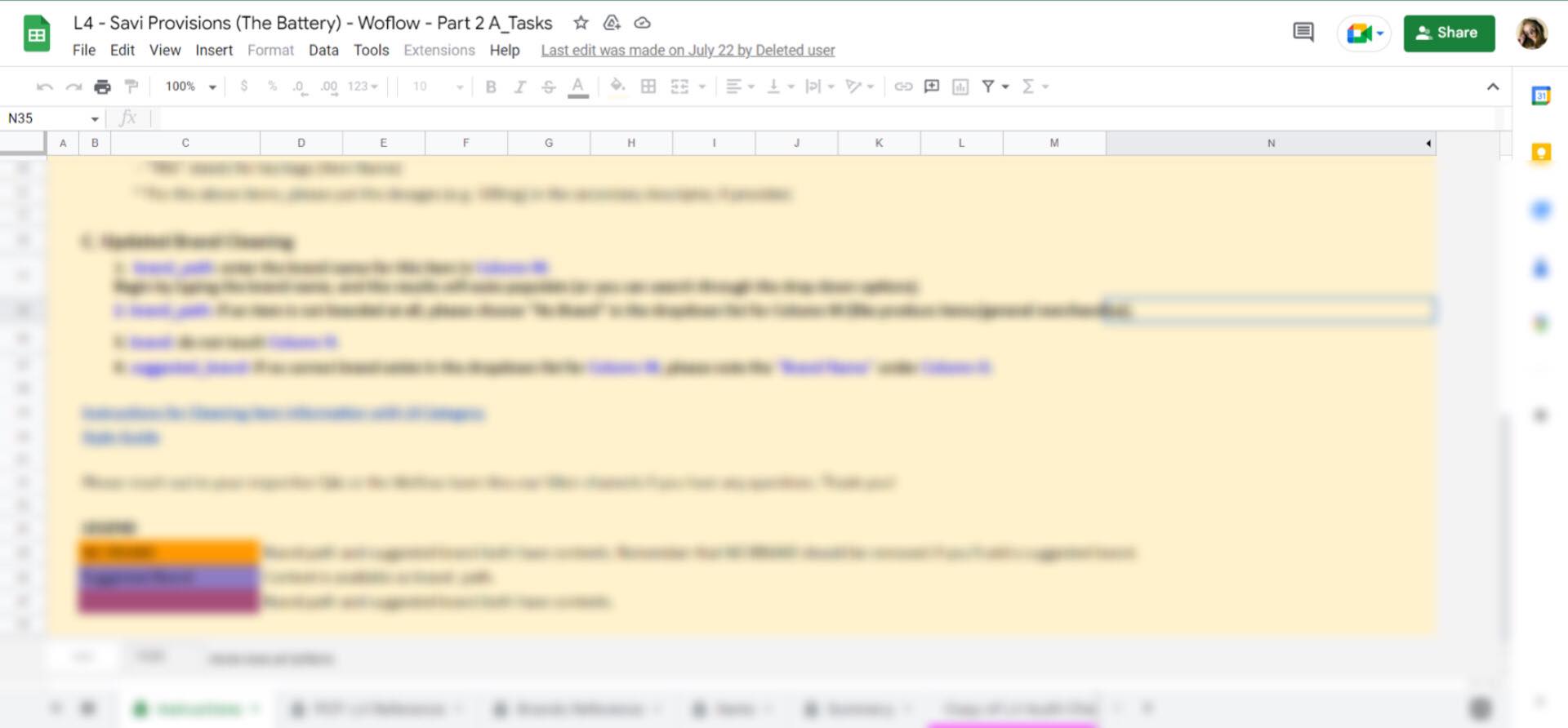Click the green Share button
This screenshot has width=1568, height=728.
pos(1450,33)
